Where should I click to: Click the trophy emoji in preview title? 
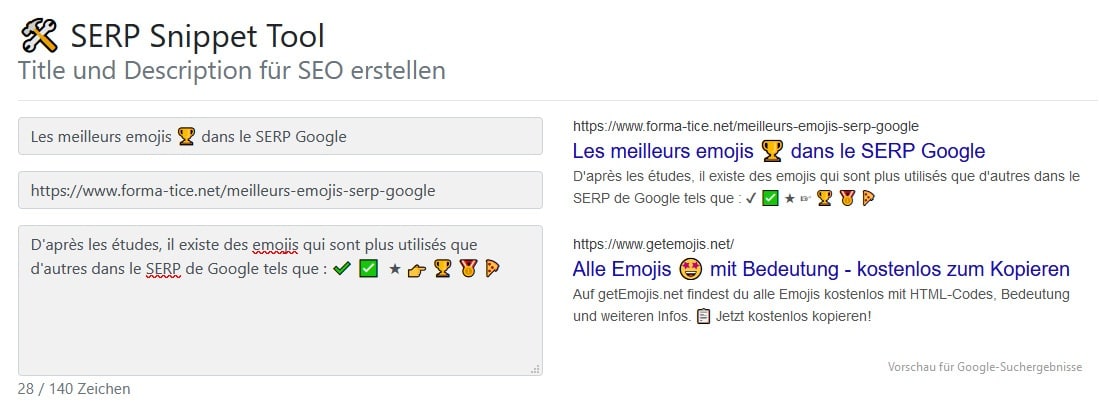[x=772, y=151]
